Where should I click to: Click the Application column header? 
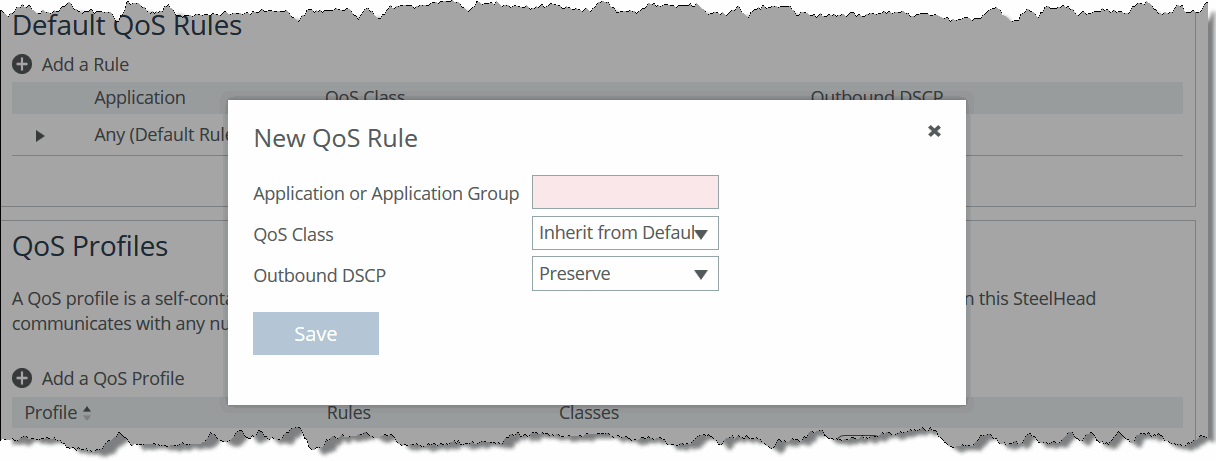point(140,98)
